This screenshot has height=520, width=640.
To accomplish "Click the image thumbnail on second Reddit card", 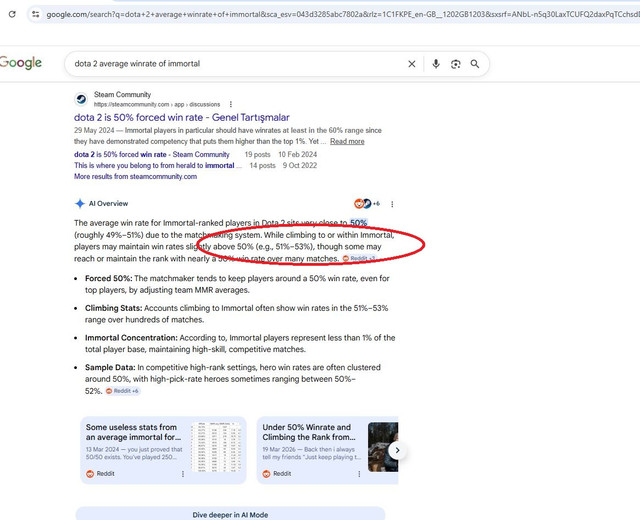I will [383, 447].
